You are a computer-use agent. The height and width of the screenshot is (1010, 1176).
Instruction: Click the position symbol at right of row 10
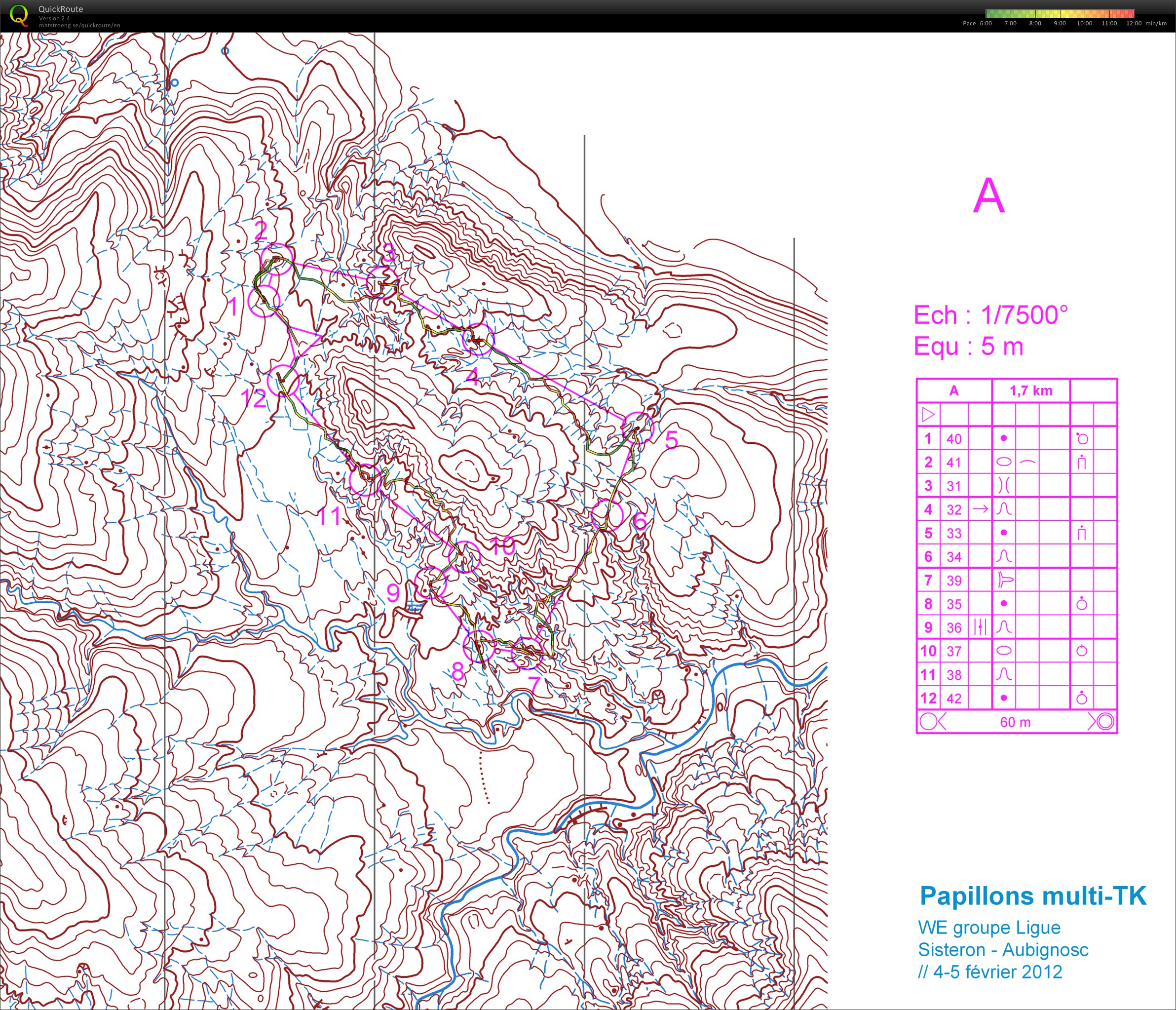(1081, 650)
